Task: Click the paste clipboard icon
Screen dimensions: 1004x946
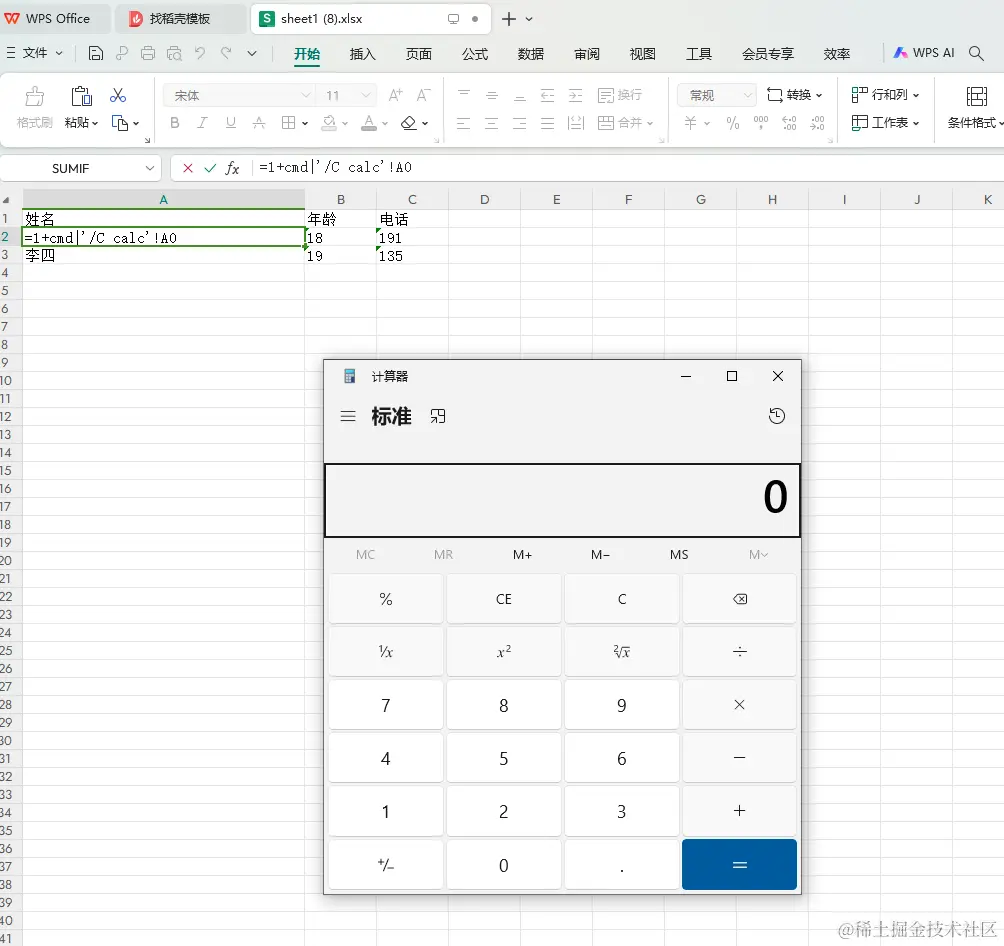Action: coord(81,96)
